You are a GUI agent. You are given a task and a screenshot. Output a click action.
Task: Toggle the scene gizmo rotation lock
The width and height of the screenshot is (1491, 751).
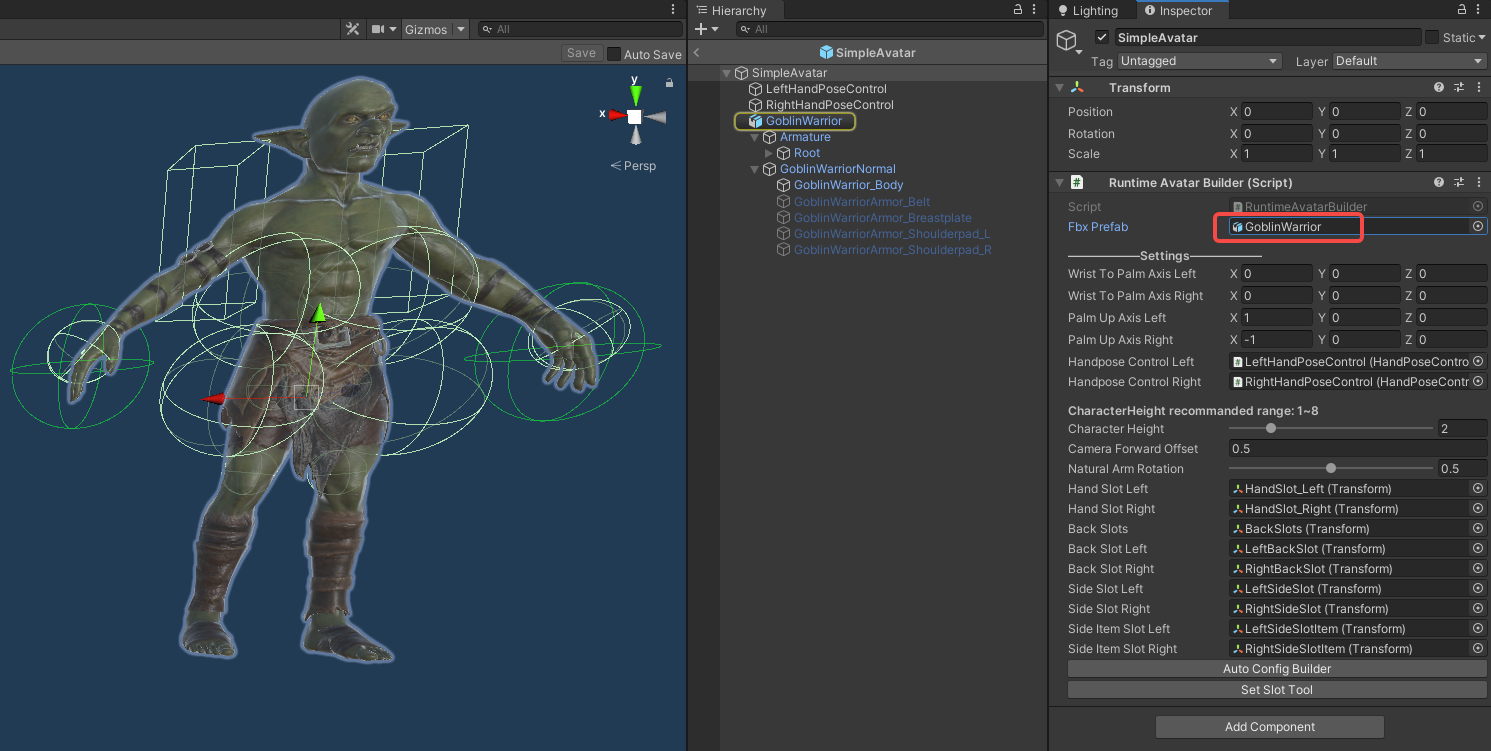click(669, 83)
